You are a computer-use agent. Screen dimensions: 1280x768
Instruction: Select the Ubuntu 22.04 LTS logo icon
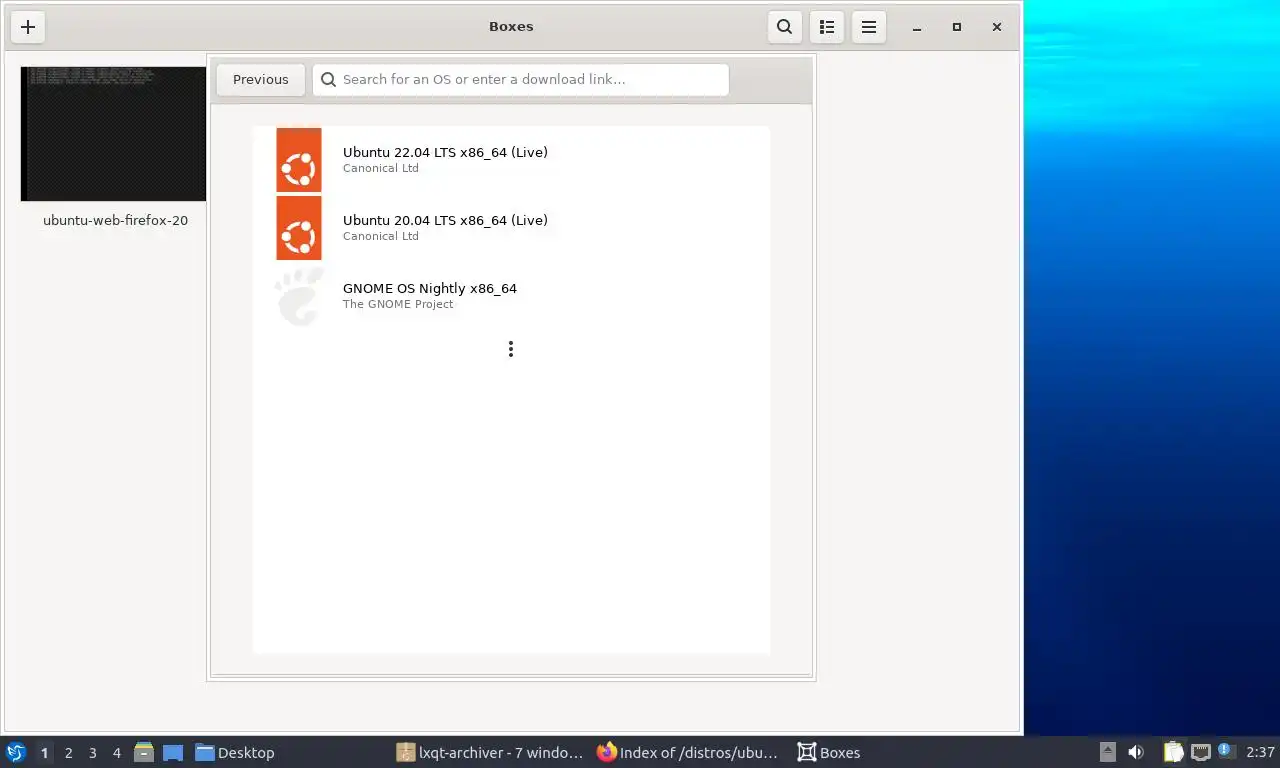[299, 160]
